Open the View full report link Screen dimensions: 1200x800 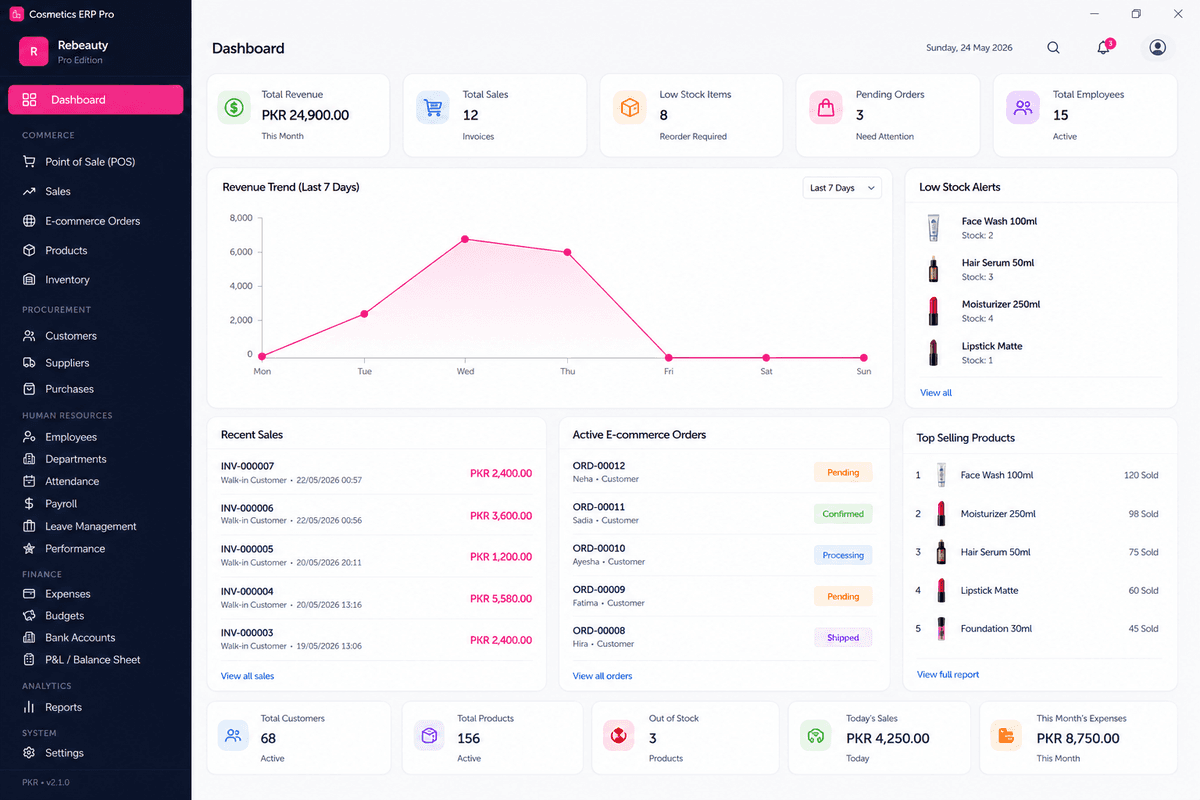[948, 674]
